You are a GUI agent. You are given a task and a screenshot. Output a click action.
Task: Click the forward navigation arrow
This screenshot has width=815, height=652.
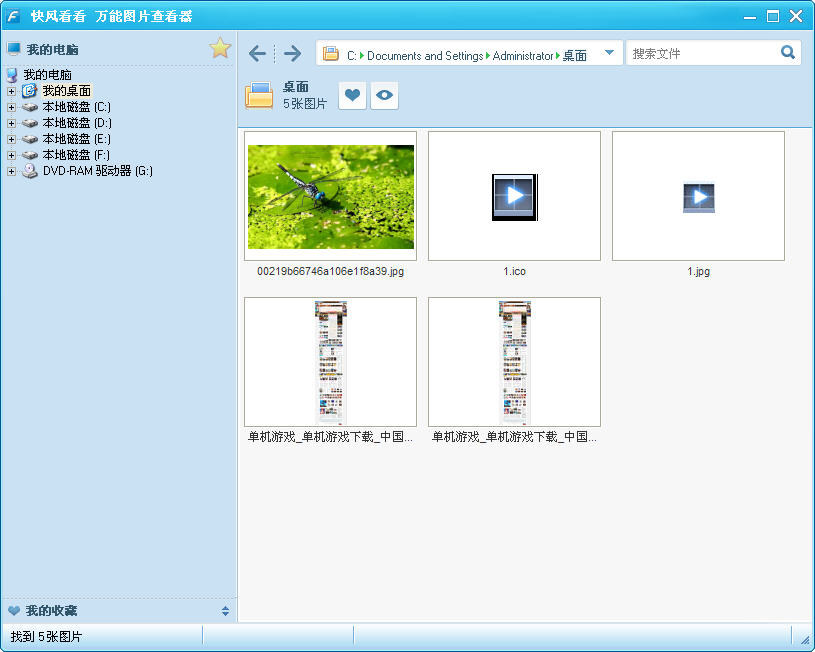(x=293, y=53)
